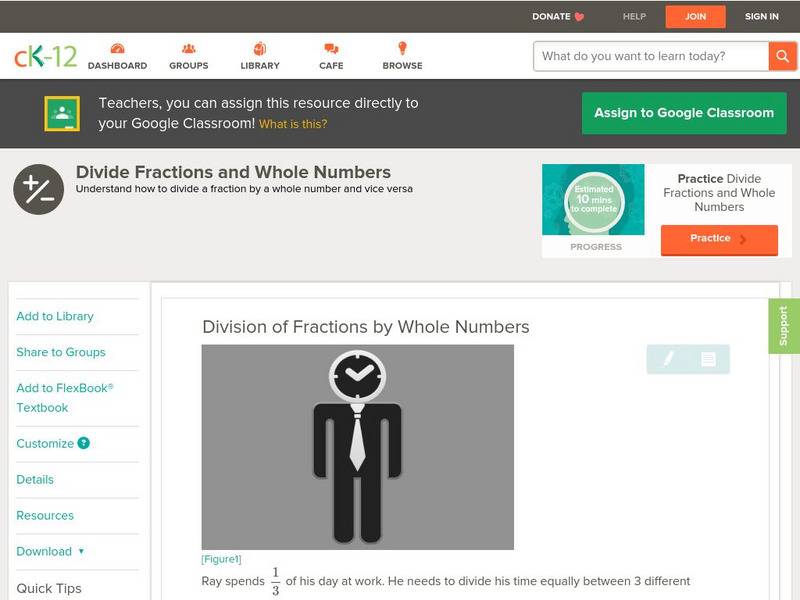Open the Cafe chat bubbles icon

point(331,48)
